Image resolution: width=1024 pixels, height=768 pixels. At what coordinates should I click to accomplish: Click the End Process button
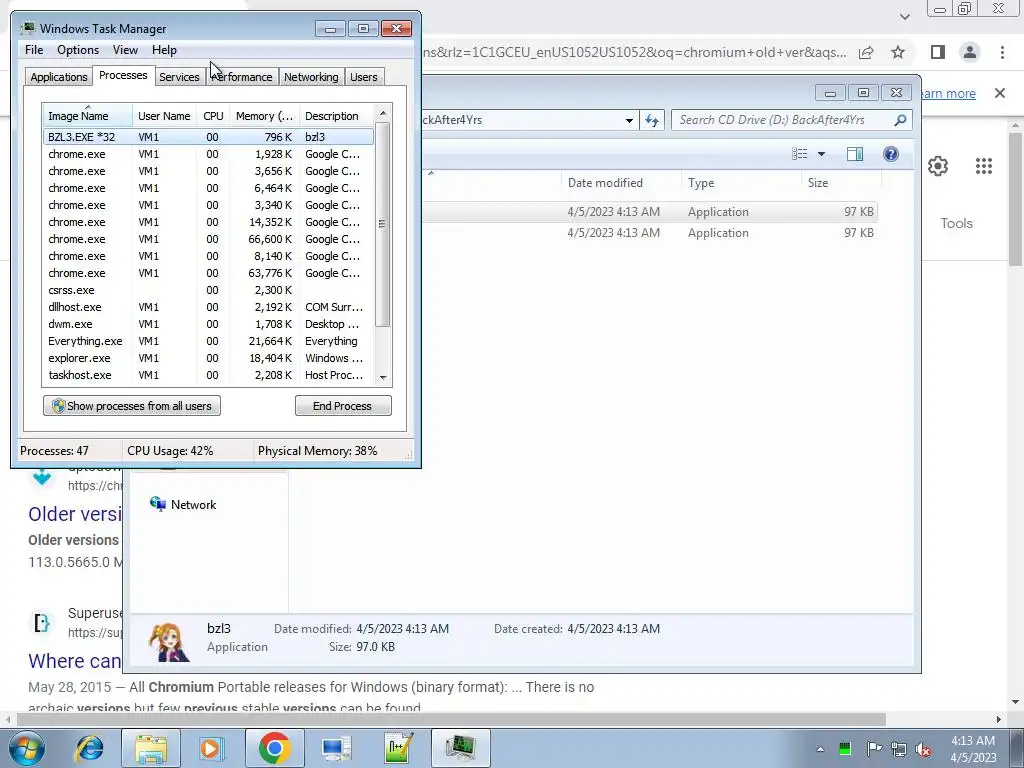pos(343,406)
